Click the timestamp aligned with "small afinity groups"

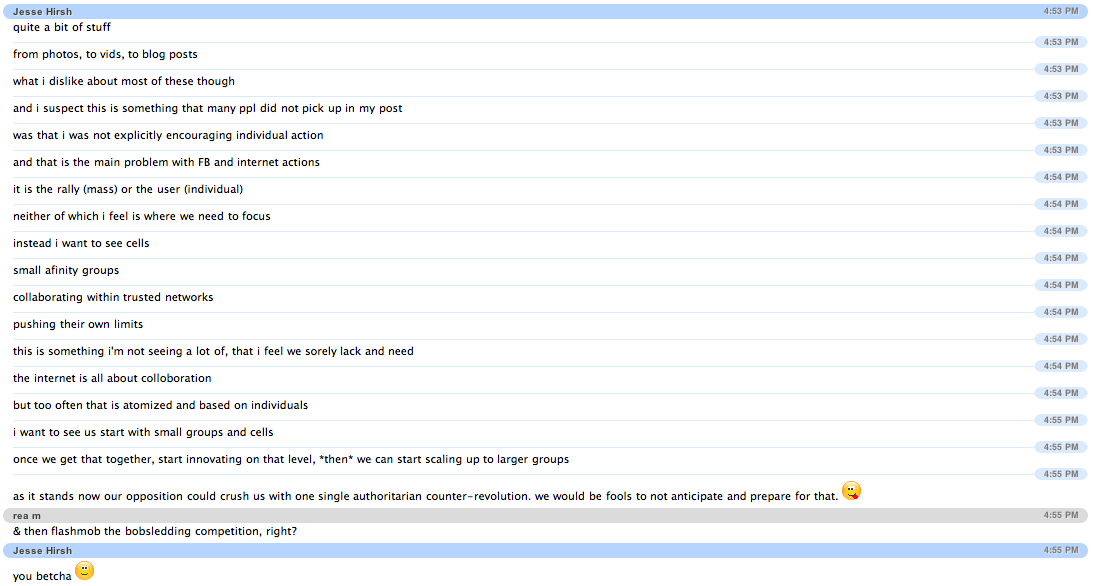point(1060,285)
